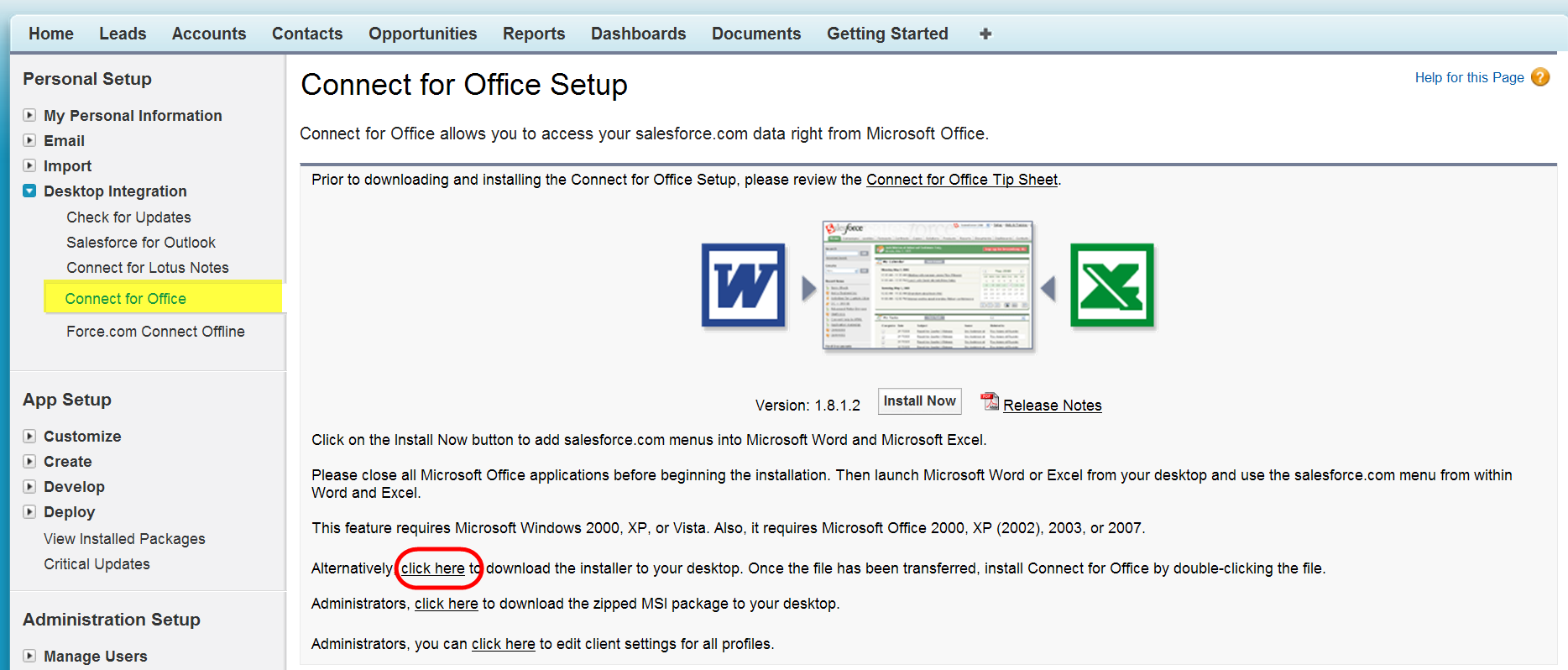This screenshot has height=670, width=1568.
Task: Click the Administration Setup heading
Action: [x=112, y=620]
